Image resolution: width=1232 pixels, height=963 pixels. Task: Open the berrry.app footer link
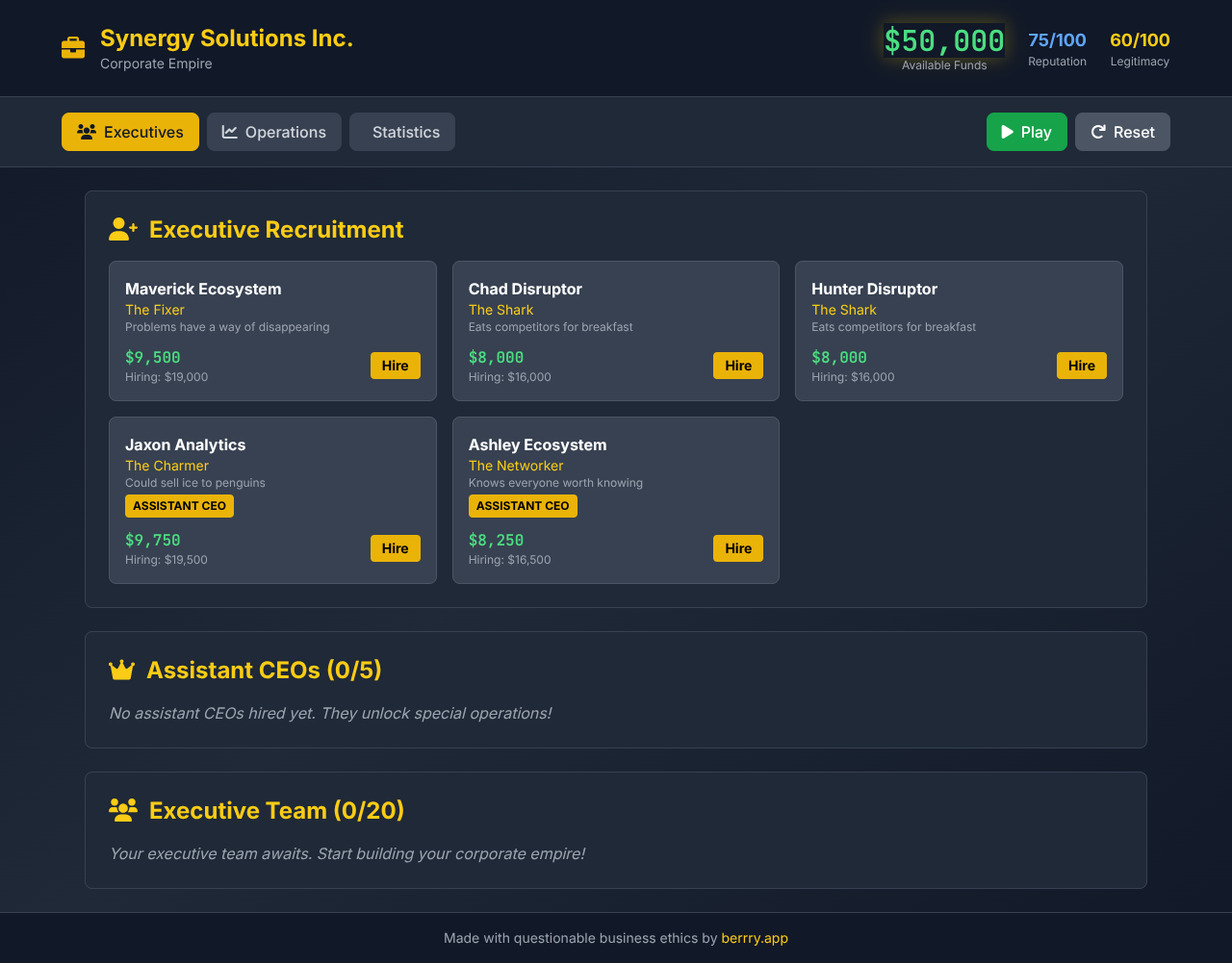(755, 938)
